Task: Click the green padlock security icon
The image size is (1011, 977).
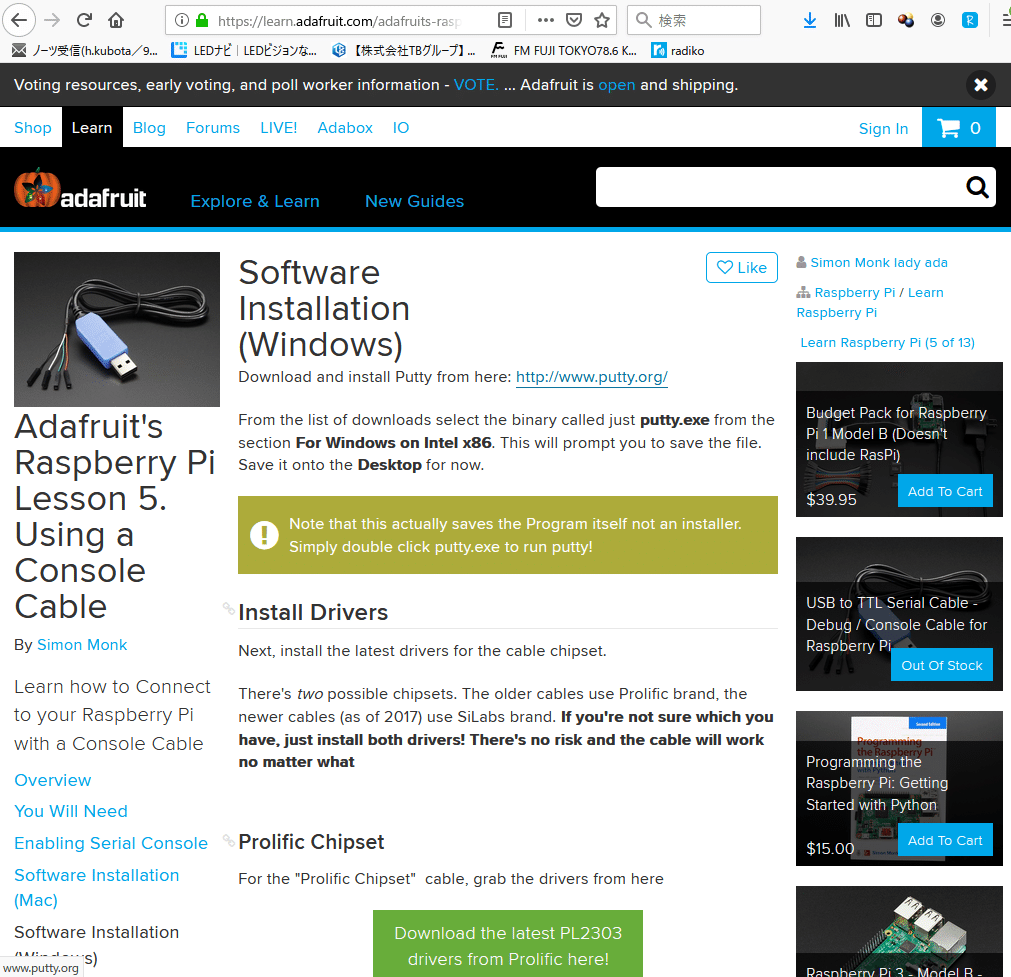Action: pos(202,20)
